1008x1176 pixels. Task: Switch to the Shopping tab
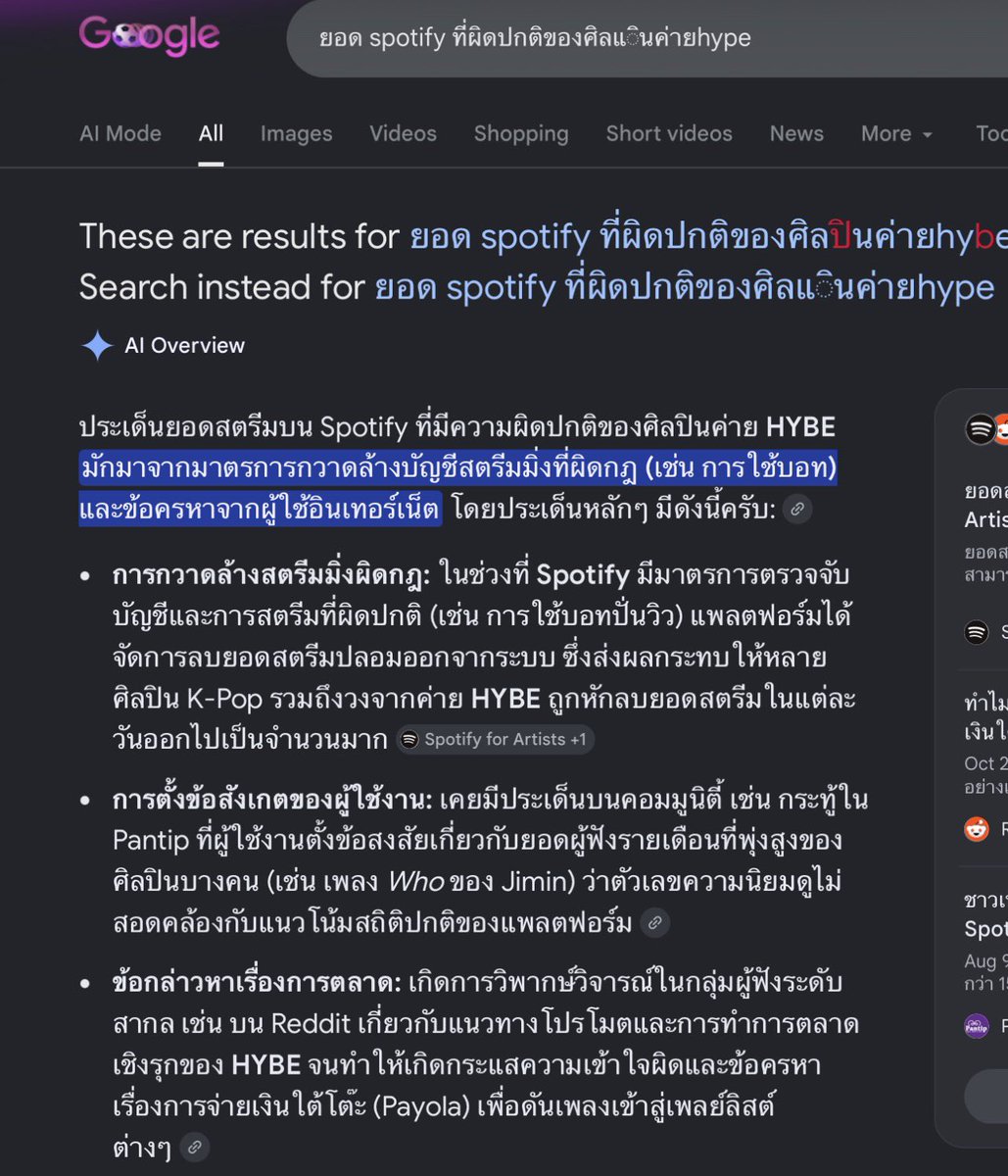point(521,133)
